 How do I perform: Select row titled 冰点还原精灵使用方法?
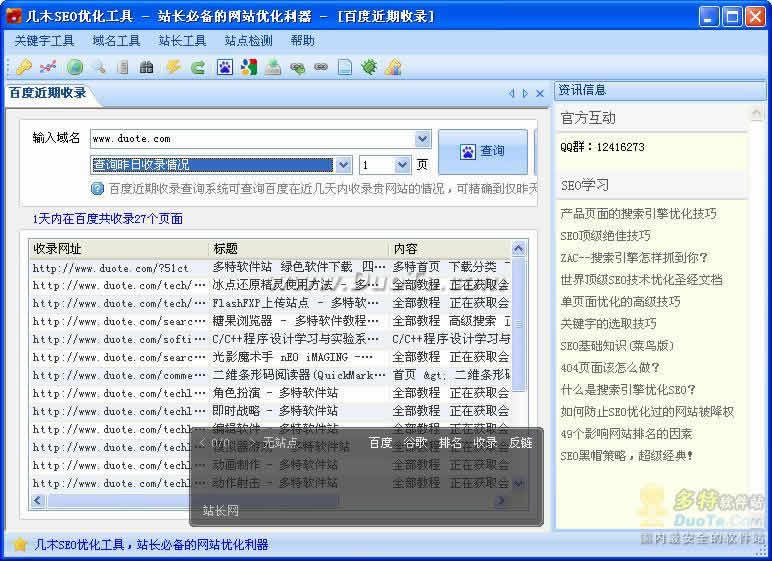(x=270, y=285)
